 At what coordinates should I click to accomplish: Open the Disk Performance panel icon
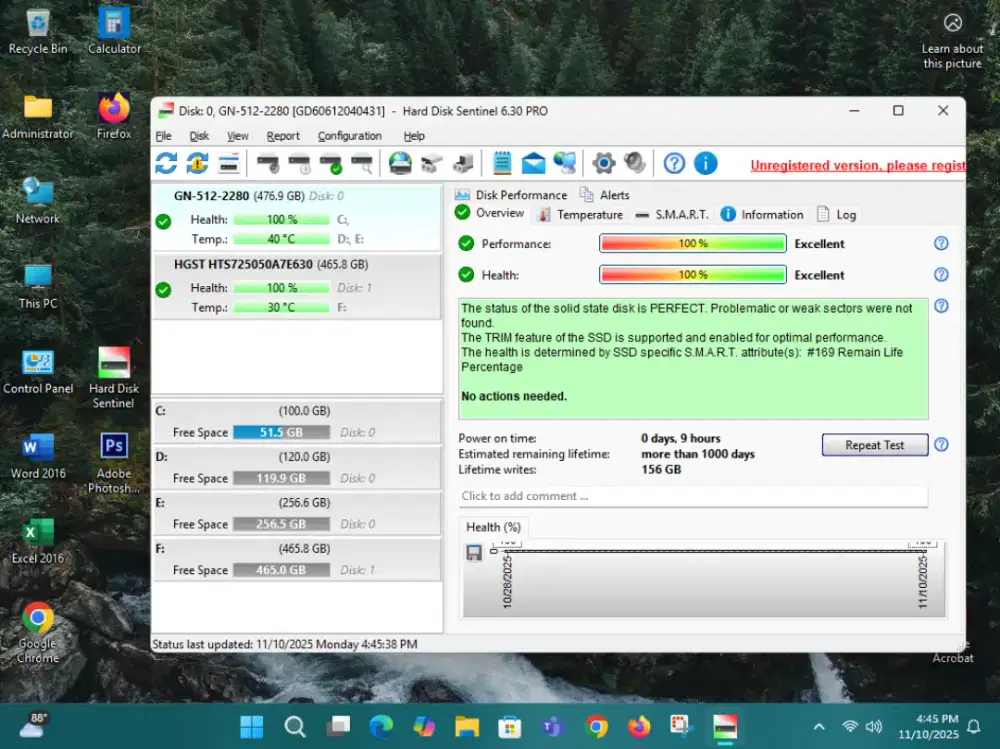[x=461, y=195]
